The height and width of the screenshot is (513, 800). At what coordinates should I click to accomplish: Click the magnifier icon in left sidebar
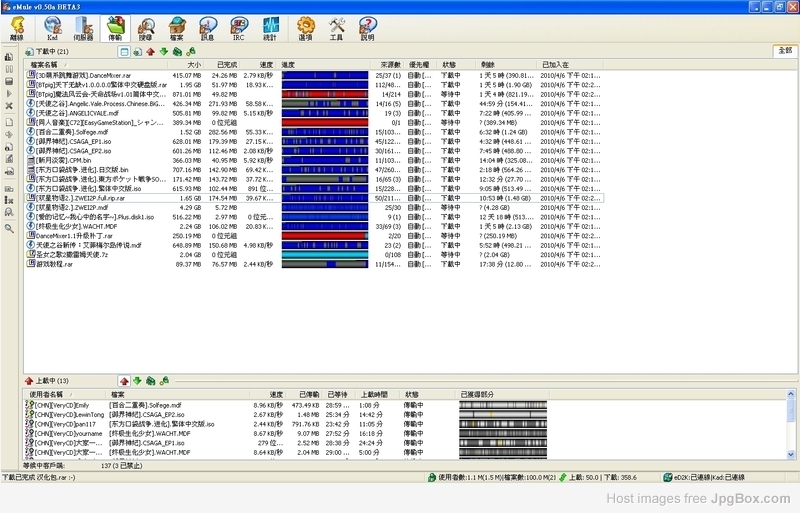(x=9, y=229)
